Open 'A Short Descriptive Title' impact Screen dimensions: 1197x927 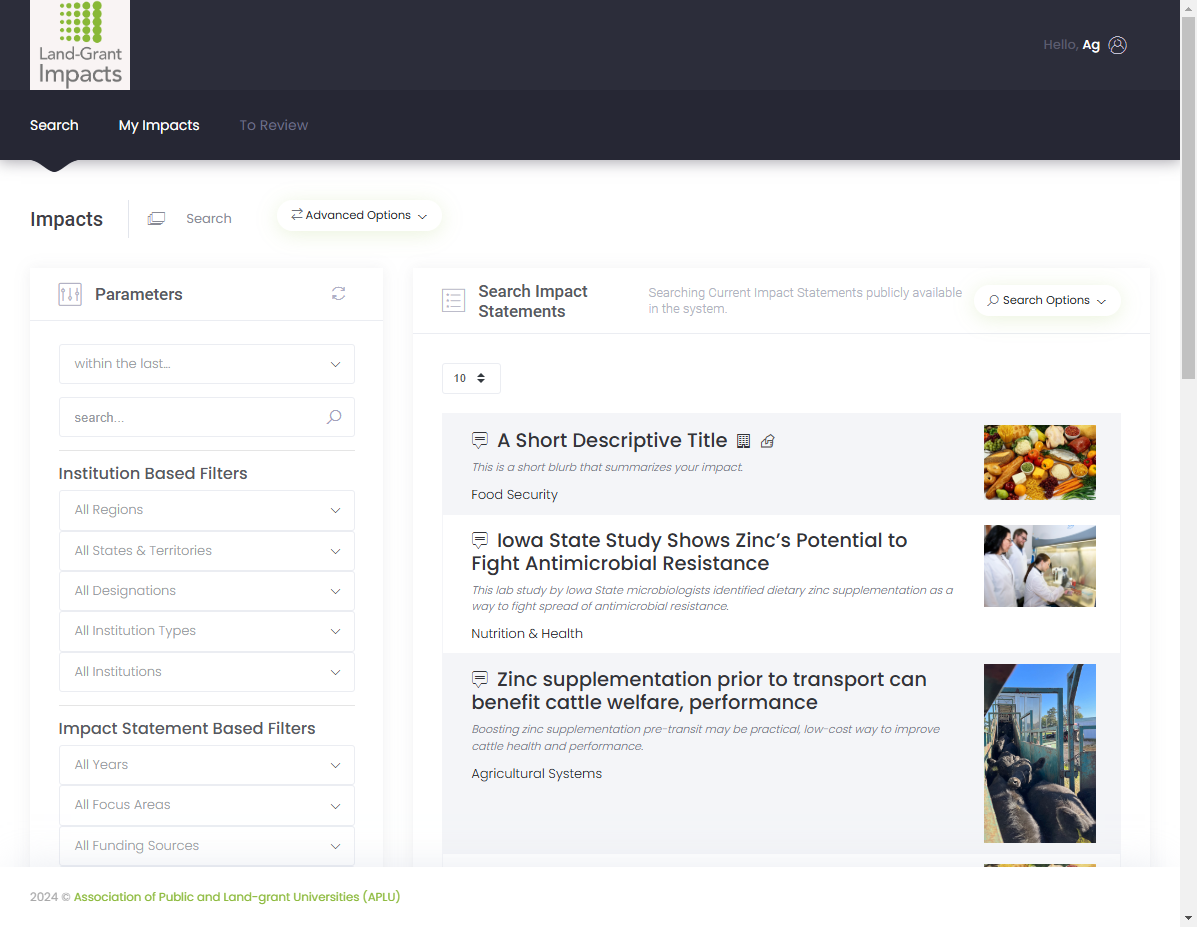[x=612, y=441]
